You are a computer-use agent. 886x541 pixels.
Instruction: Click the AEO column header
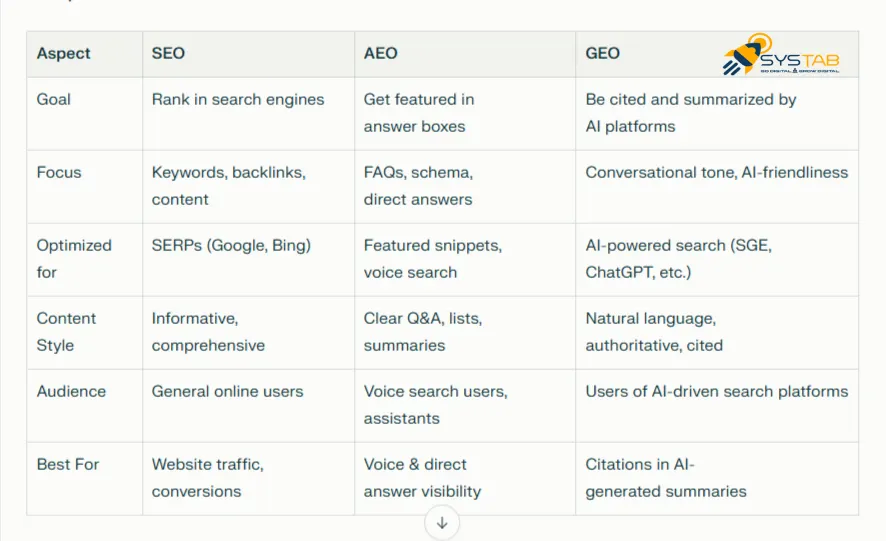tap(381, 53)
